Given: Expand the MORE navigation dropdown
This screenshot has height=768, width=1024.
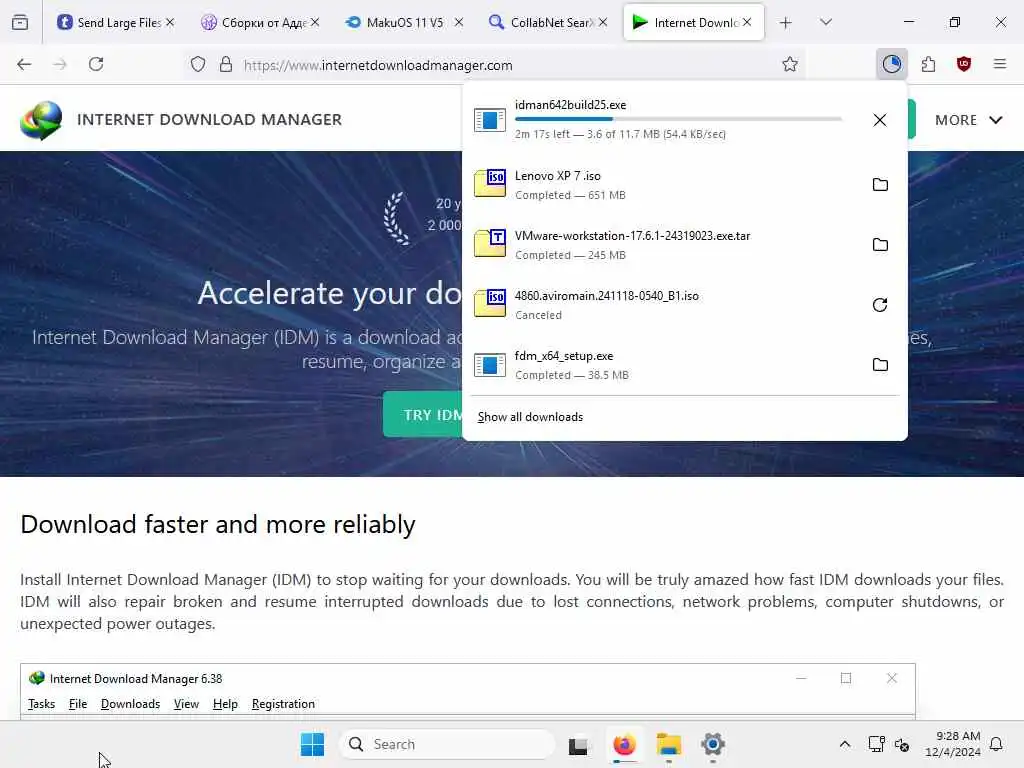Looking at the screenshot, I should coord(968,120).
